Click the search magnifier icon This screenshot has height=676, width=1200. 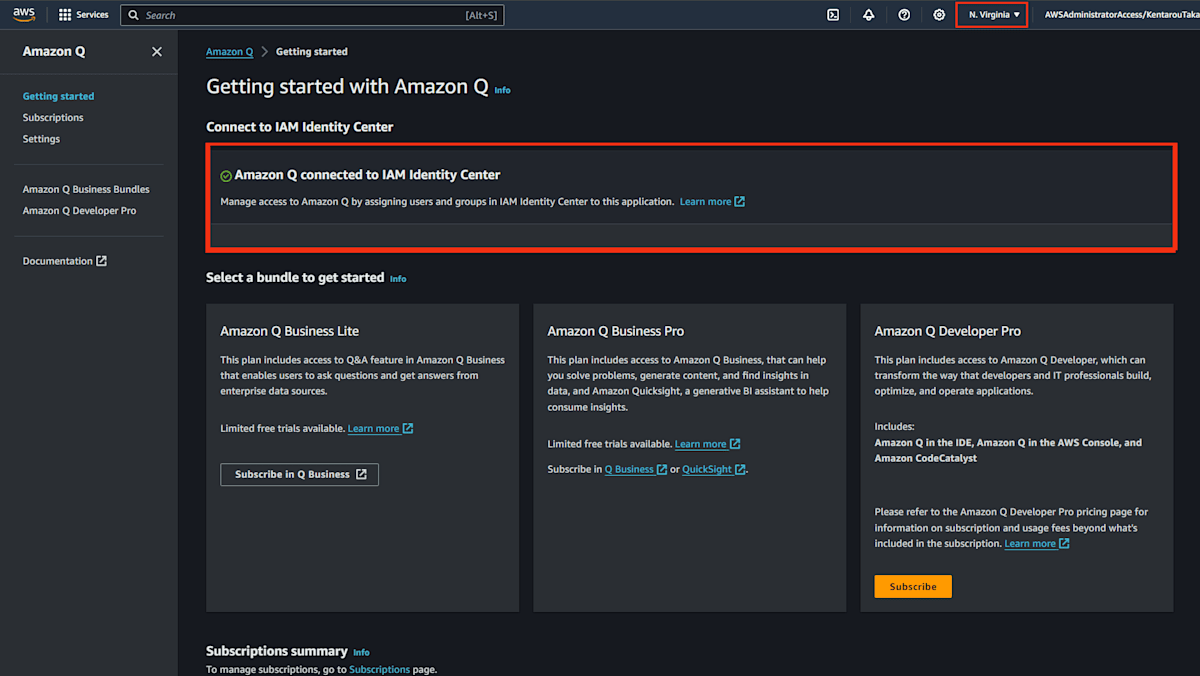[x=134, y=15]
